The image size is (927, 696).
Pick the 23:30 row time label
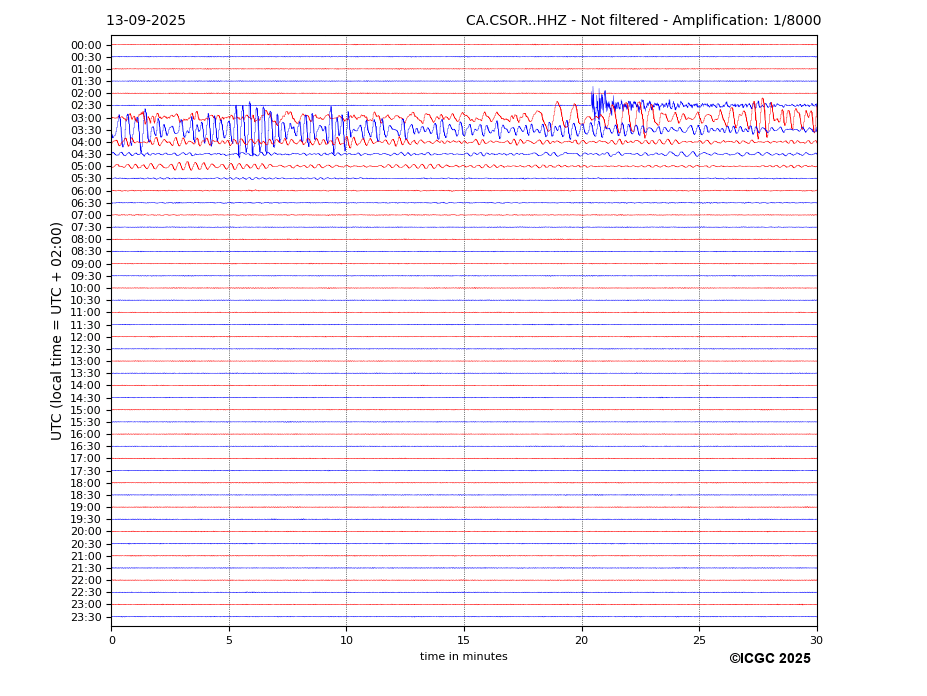(x=86, y=618)
